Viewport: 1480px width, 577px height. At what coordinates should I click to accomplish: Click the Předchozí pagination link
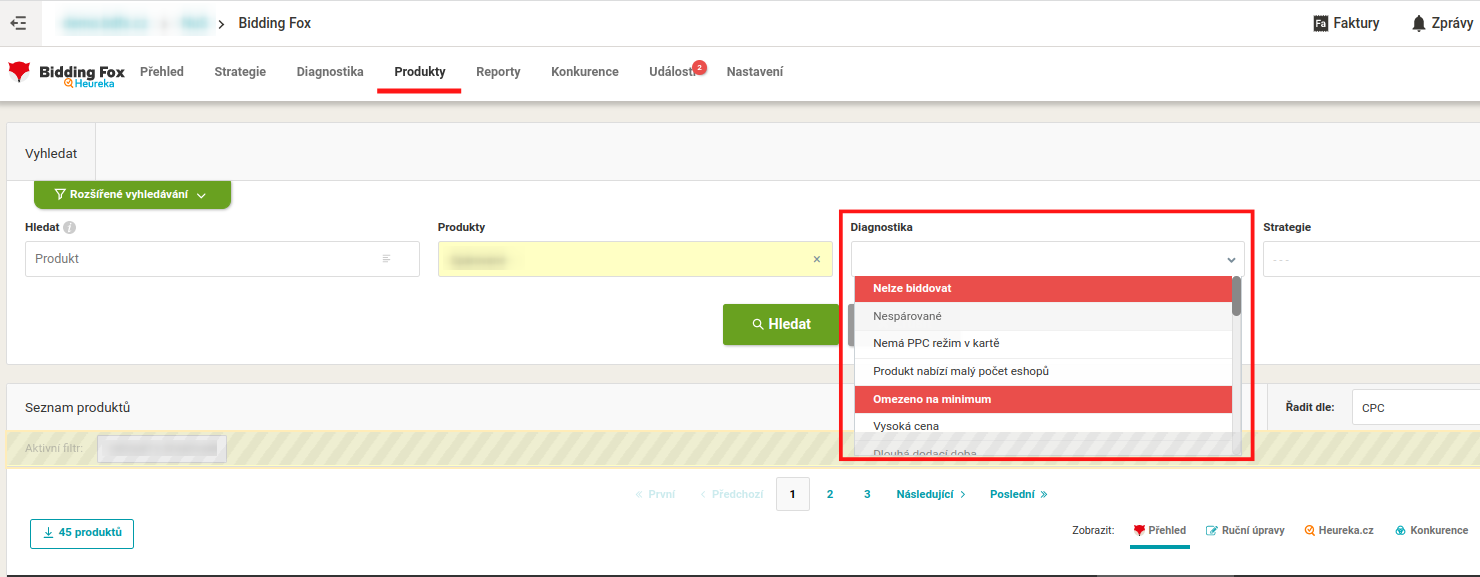click(732, 494)
